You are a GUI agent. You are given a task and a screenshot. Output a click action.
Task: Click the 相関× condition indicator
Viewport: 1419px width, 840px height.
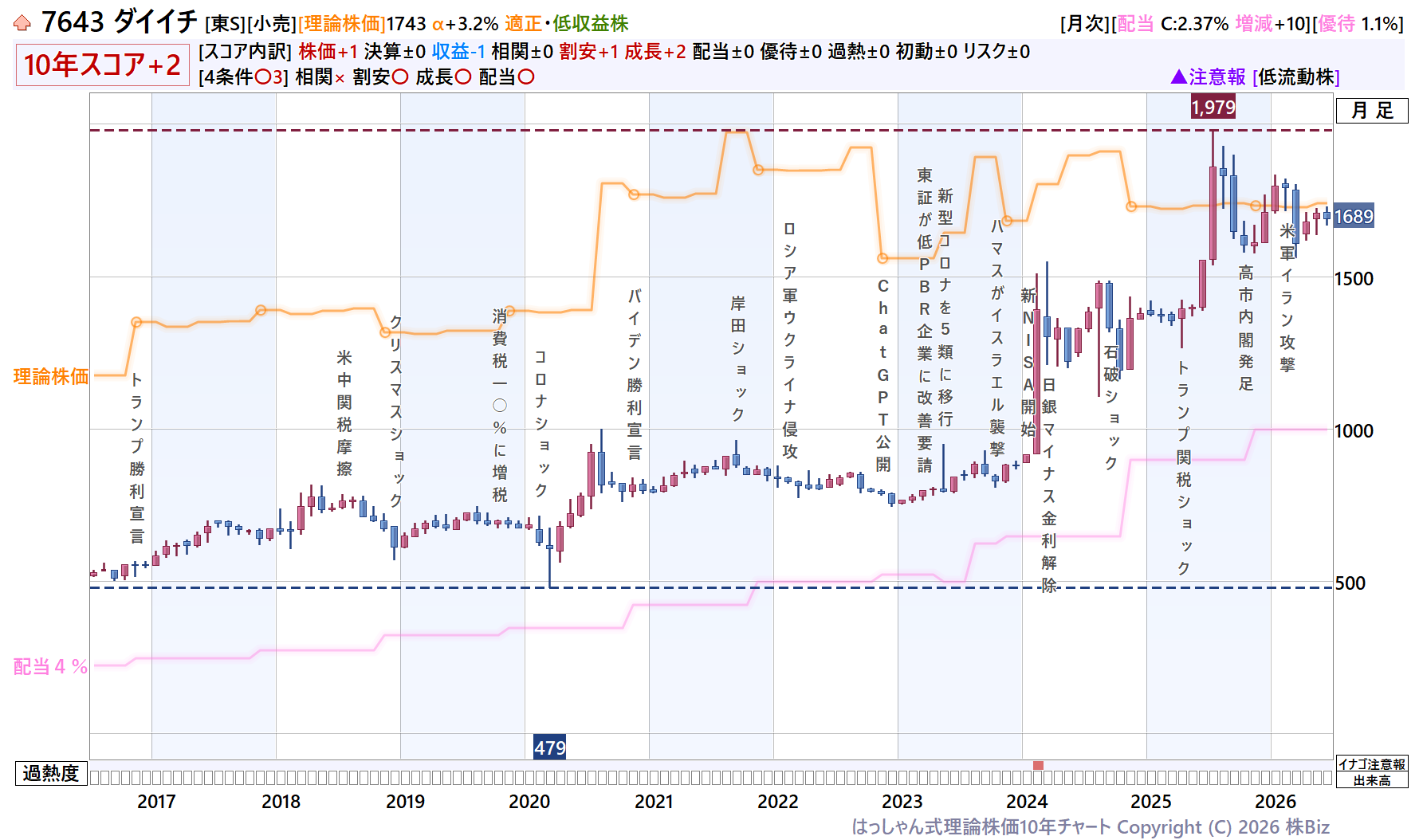[x=320, y=77]
